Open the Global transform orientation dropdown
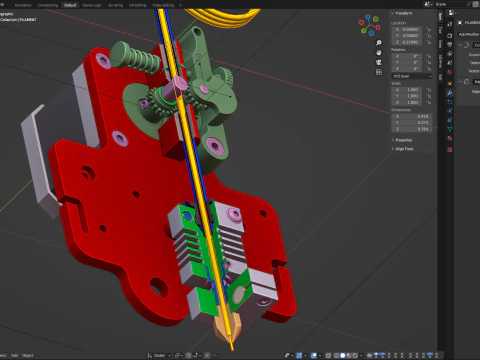Viewport: 480px width, 360px height. point(159,355)
